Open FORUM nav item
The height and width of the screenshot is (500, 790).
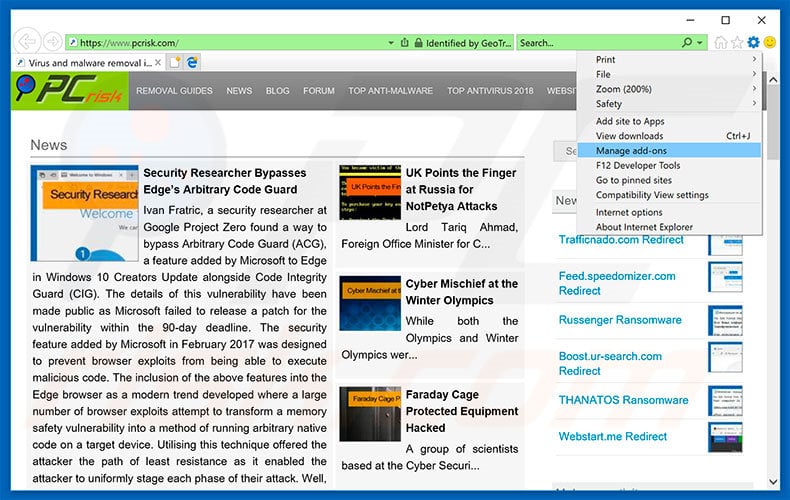[x=318, y=91]
